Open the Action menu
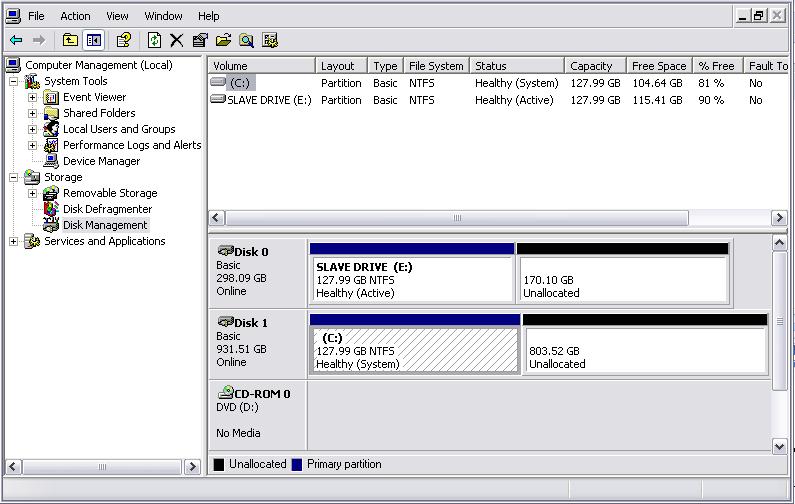 tap(75, 16)
